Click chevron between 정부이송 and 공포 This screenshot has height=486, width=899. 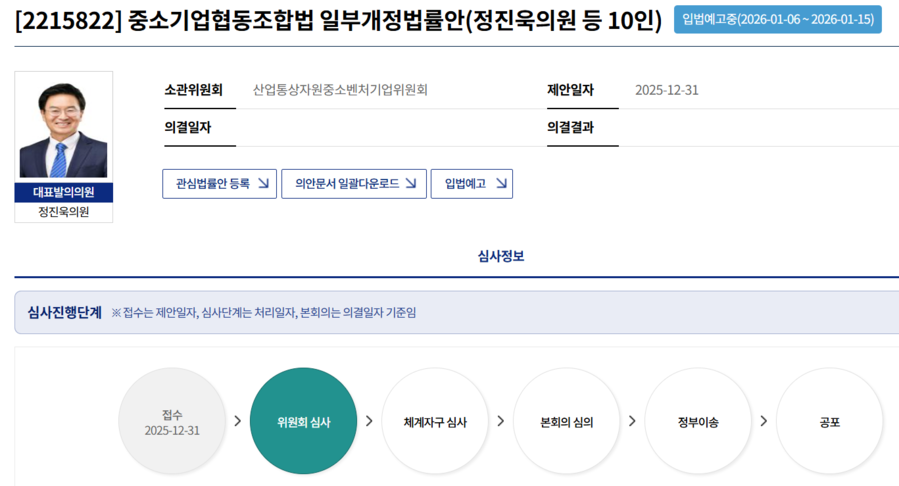763,421
